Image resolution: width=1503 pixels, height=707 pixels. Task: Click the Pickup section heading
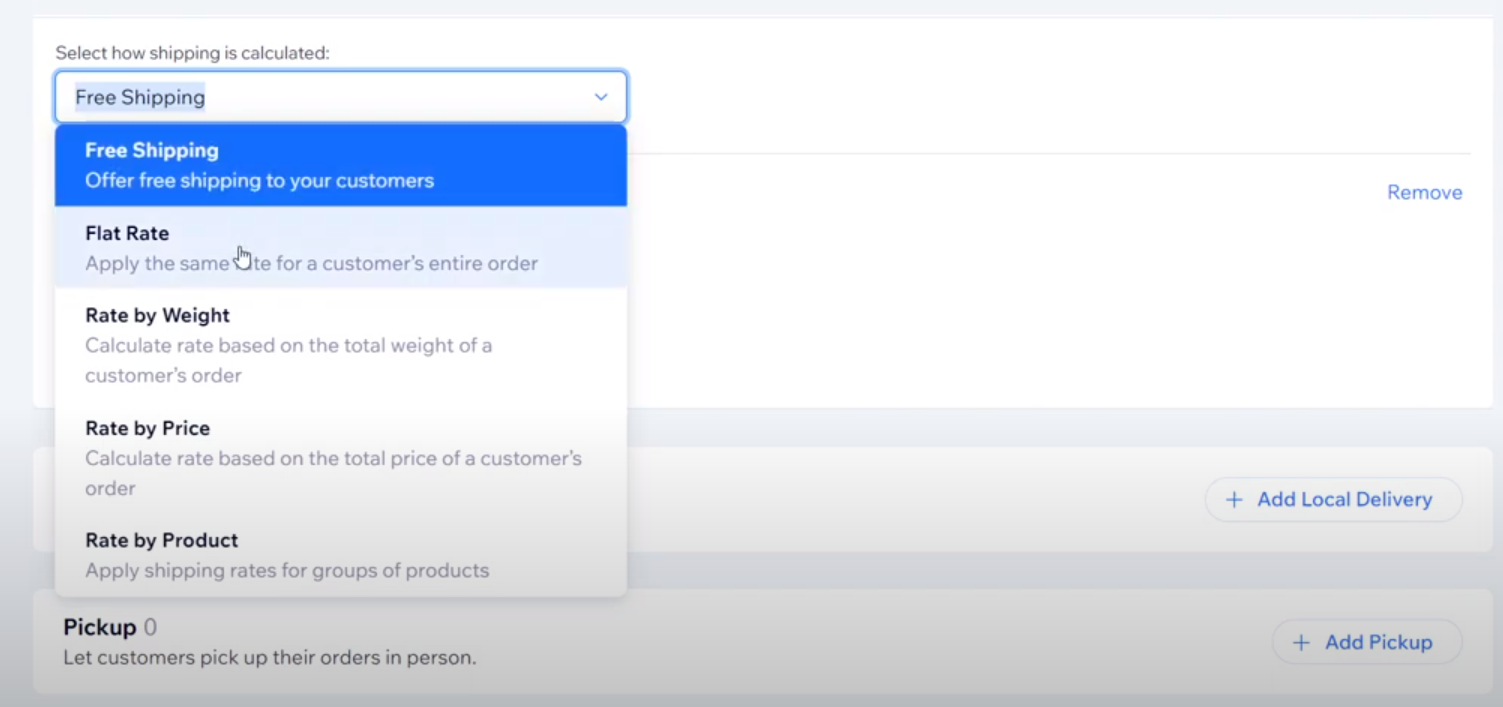99,627
